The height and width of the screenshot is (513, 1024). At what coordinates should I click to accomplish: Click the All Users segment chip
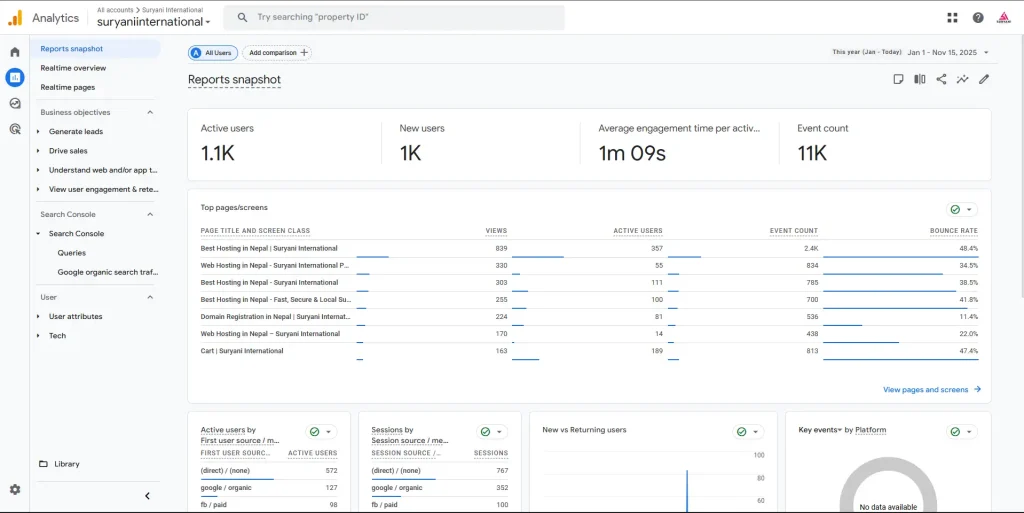[213, 53]
